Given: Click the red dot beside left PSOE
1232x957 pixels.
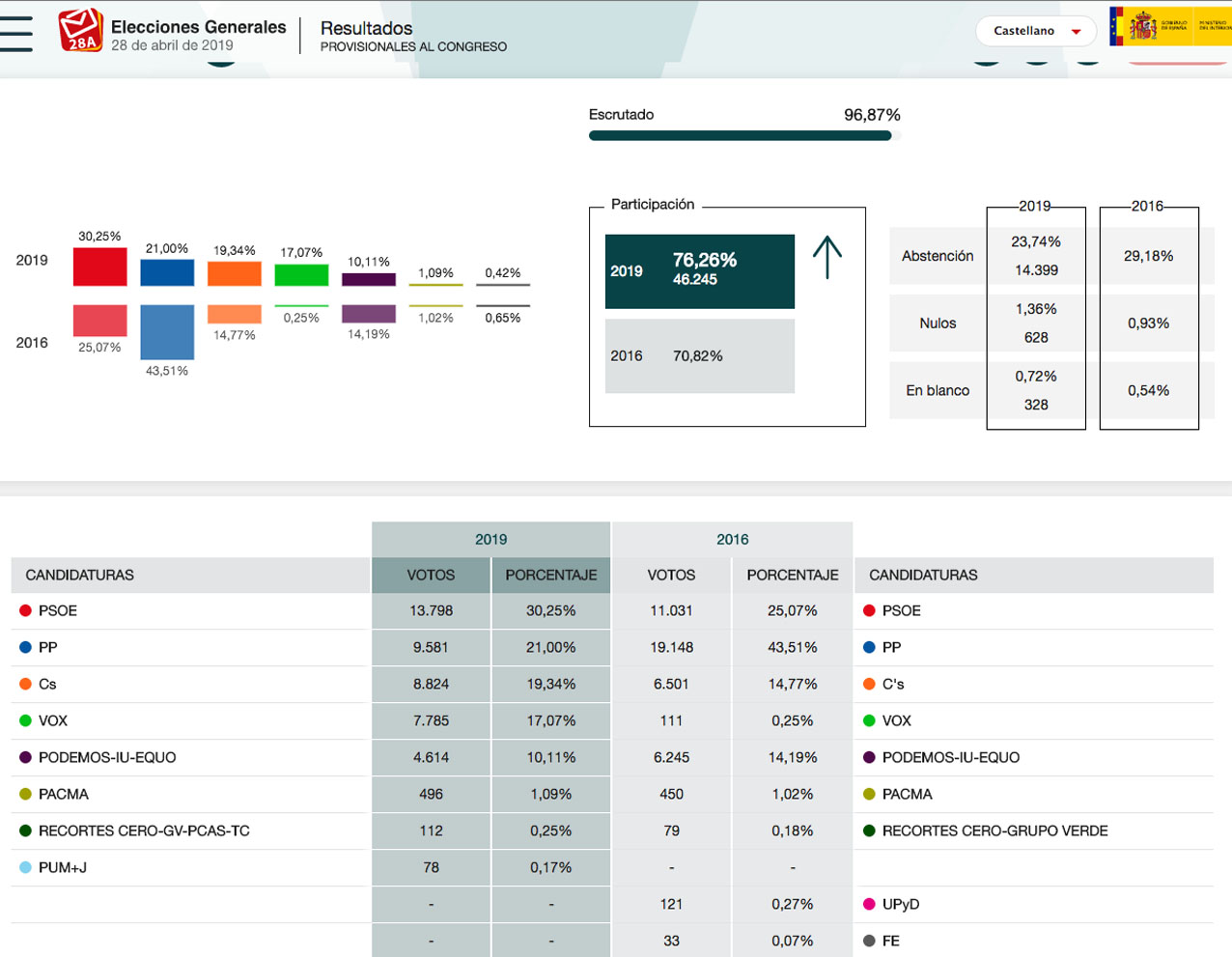Looking at the screenshot, I should (26, 610).
